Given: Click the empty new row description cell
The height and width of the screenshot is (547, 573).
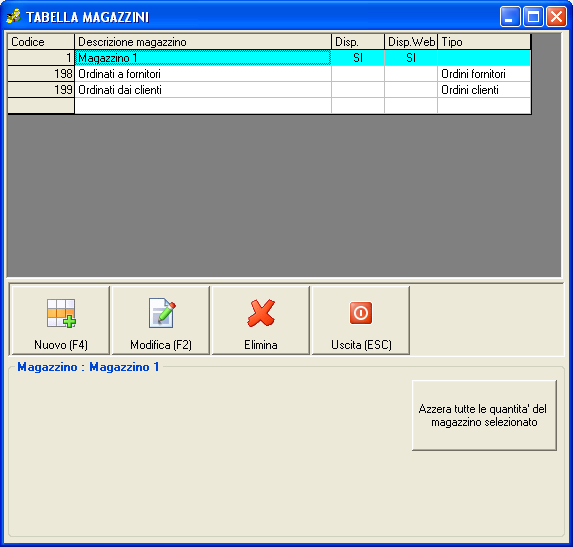Looking at the screenshot, I should pos(203,106).
